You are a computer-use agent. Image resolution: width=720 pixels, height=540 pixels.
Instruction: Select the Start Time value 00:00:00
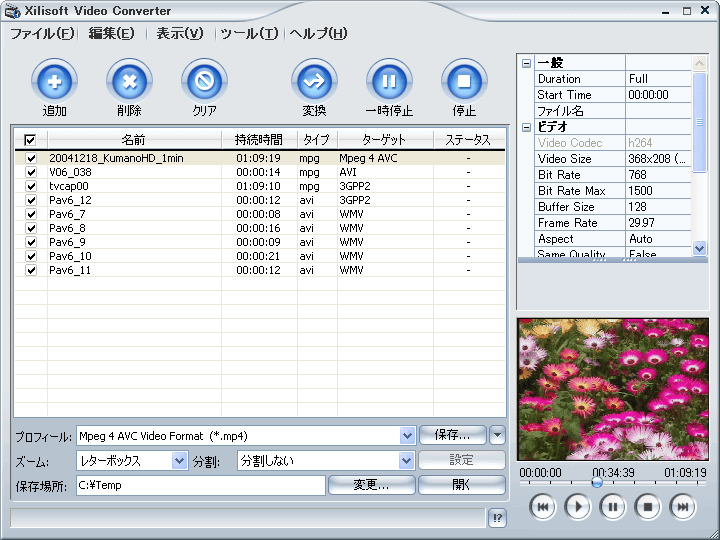pos(658,95)
